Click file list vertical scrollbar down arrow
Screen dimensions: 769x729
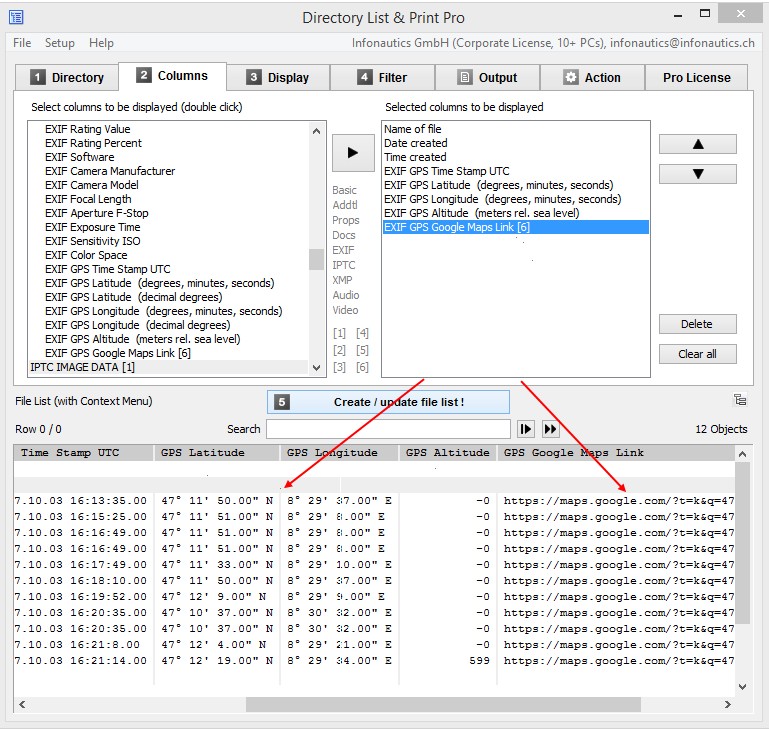tap(742, 687)
